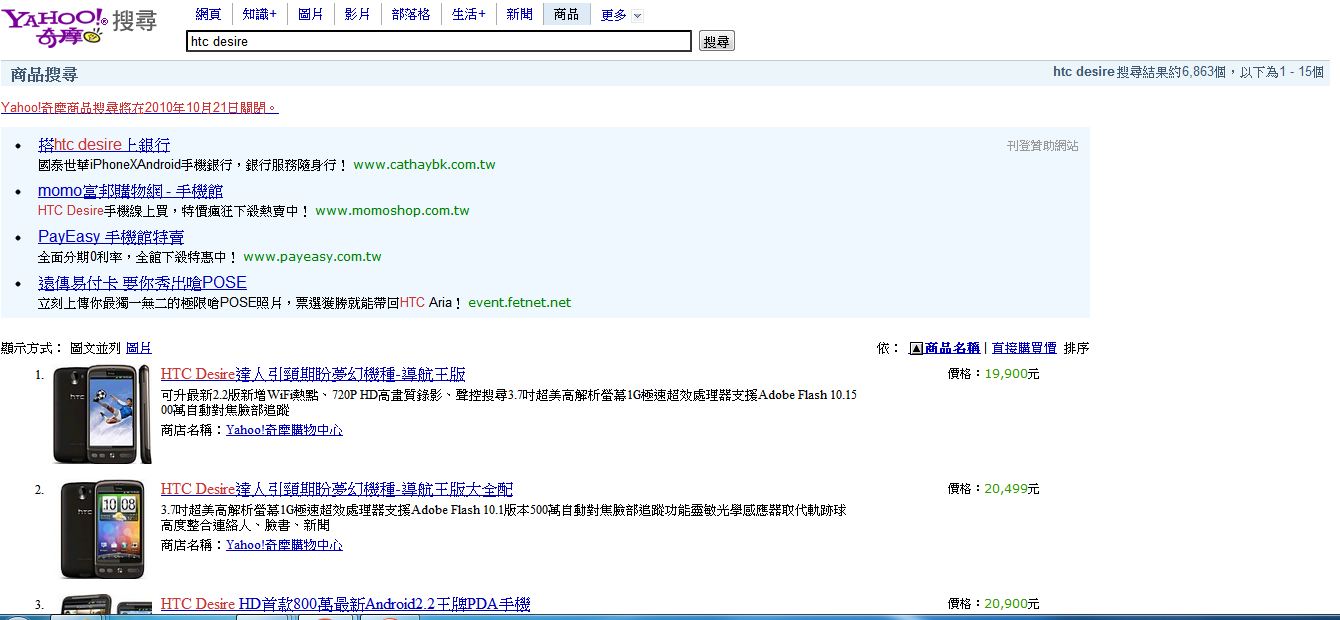The width and height of the screenshot is (1340, 620).
Task: Open the 生活+ tab
Action: click(x=468, y=14)
